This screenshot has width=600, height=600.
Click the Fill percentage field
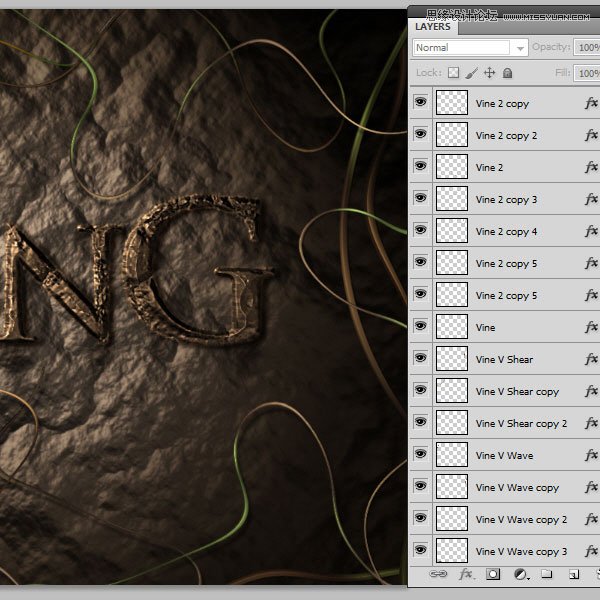click(587, 73)
